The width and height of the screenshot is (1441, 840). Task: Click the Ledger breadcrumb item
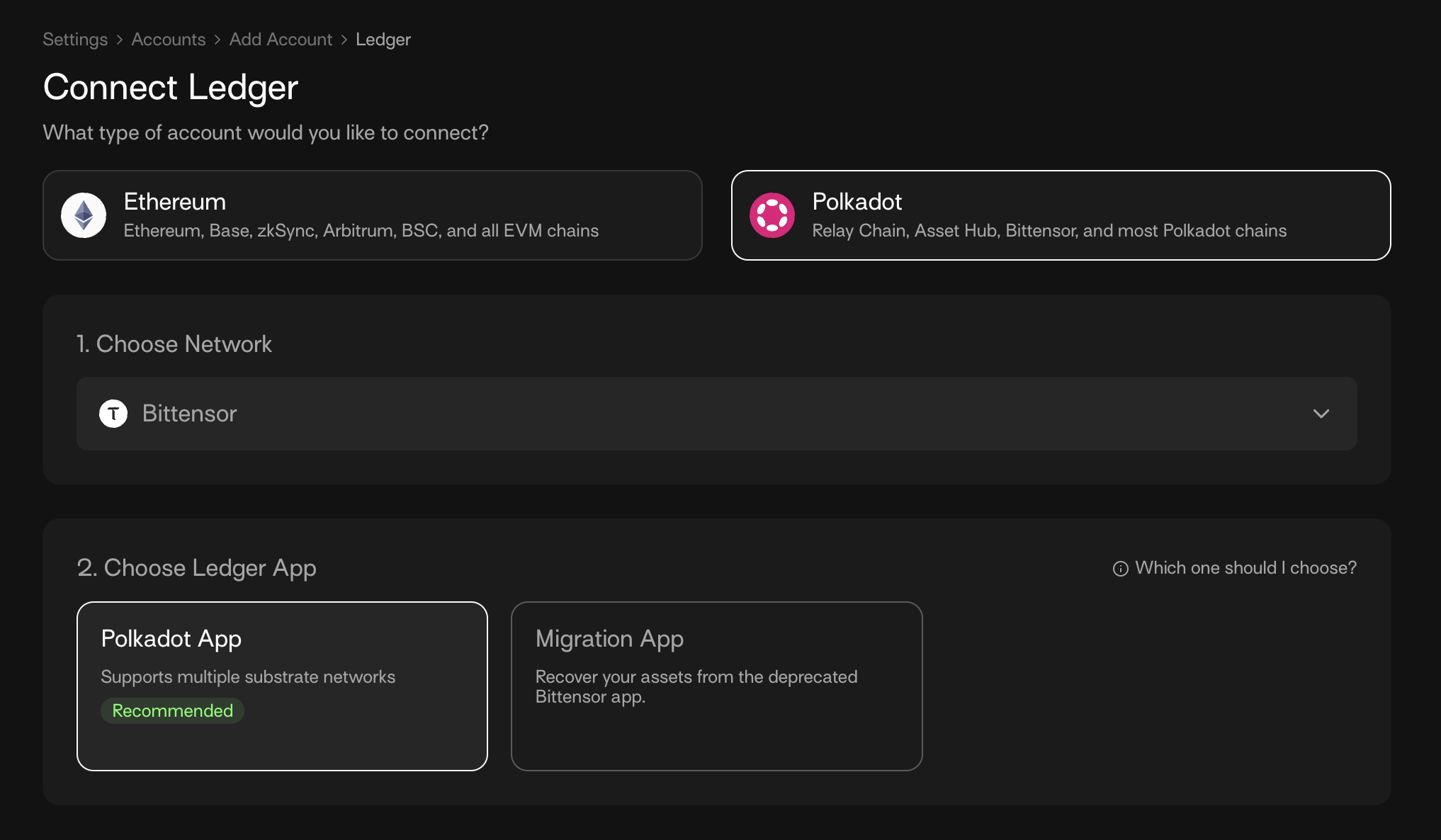(x=383, y=40)
